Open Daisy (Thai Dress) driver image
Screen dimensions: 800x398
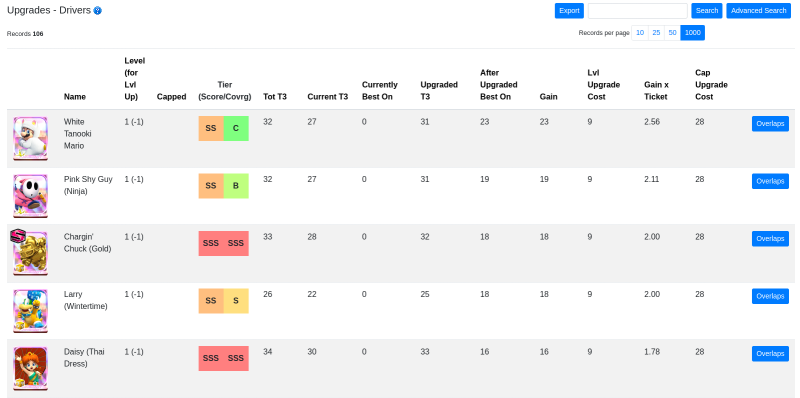click(31, 369)
